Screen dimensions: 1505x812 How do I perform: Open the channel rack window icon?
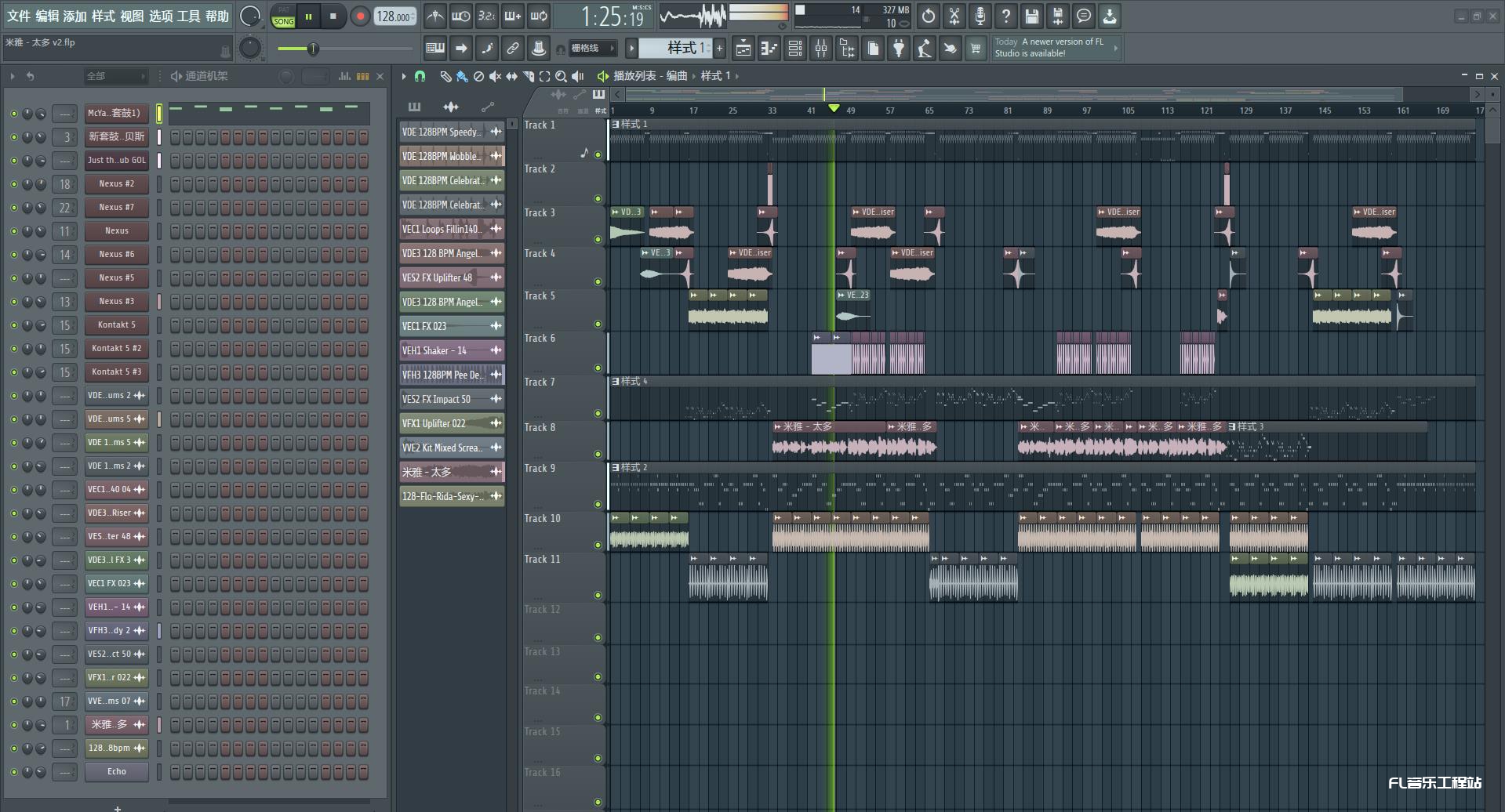coord(795,49)
